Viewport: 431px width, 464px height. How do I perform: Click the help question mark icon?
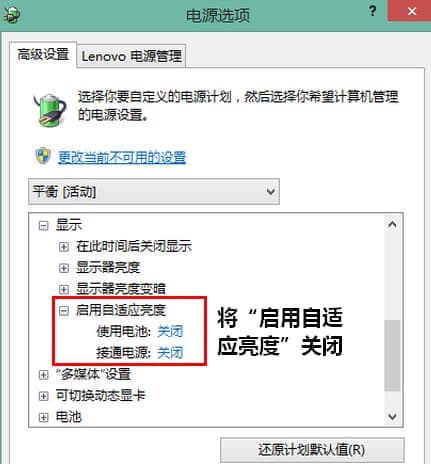[x=373, y=11]
